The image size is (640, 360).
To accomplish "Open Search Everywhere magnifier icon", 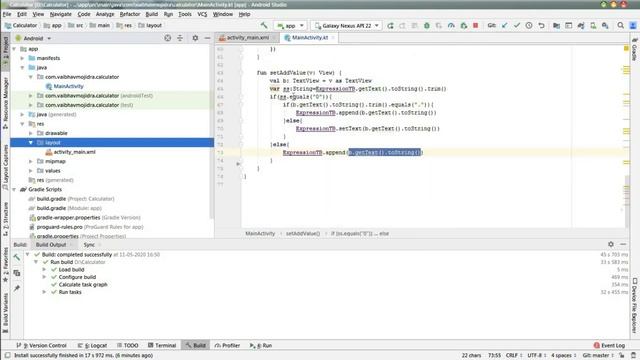I will pos(620,25).
